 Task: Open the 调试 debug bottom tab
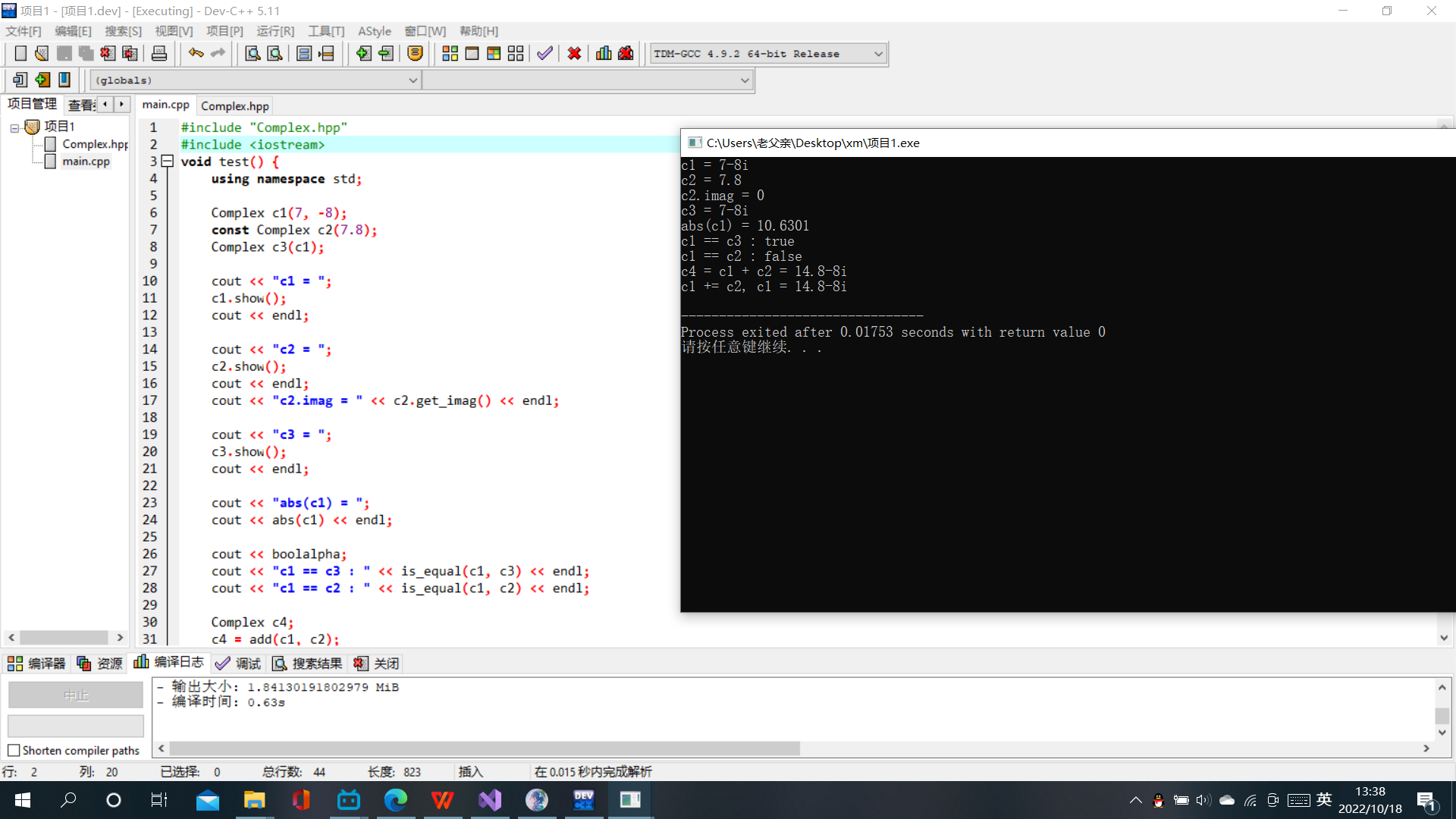click(x=238, y=664)
